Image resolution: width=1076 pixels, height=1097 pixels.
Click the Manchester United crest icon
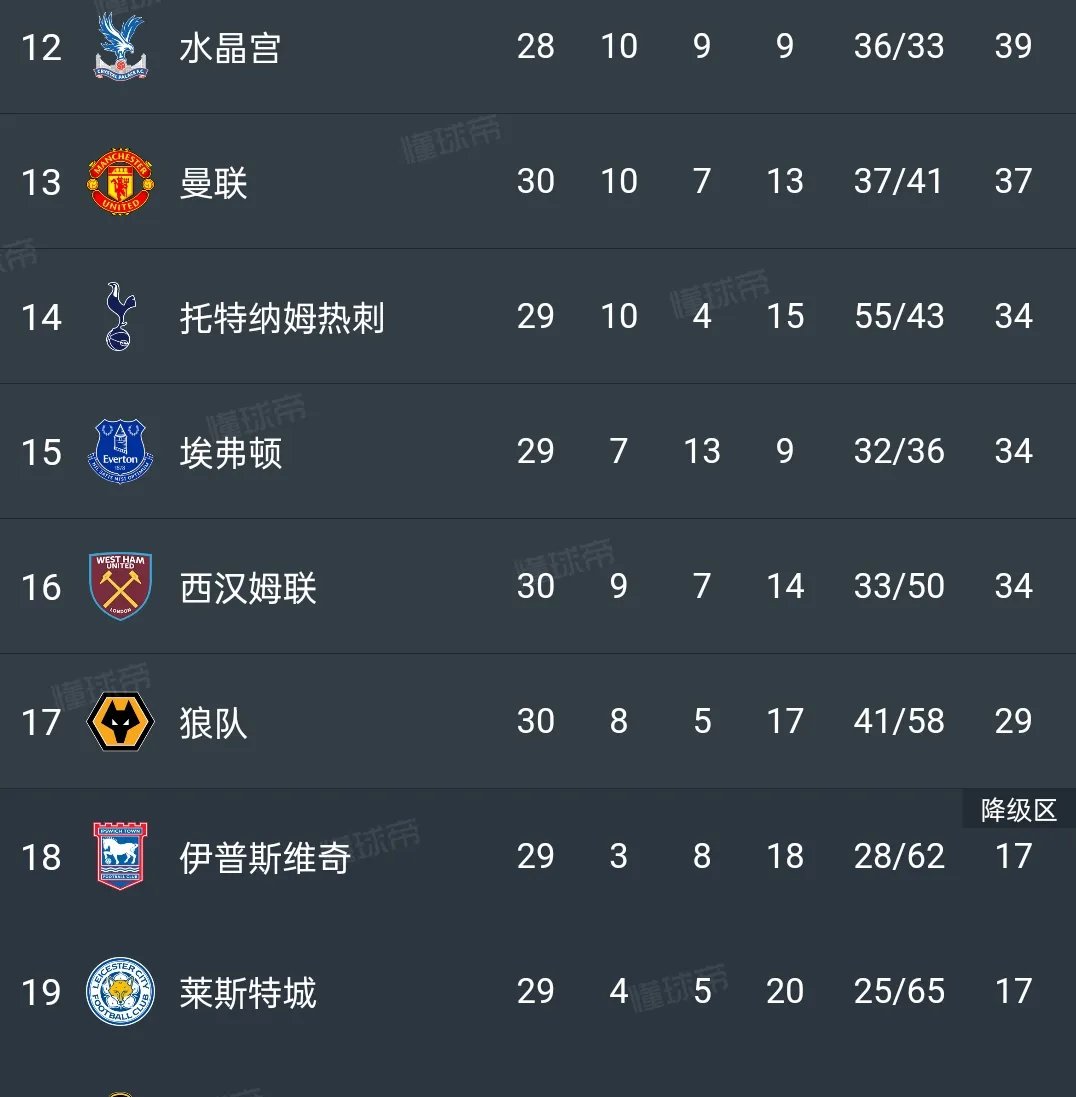(119, 182)
